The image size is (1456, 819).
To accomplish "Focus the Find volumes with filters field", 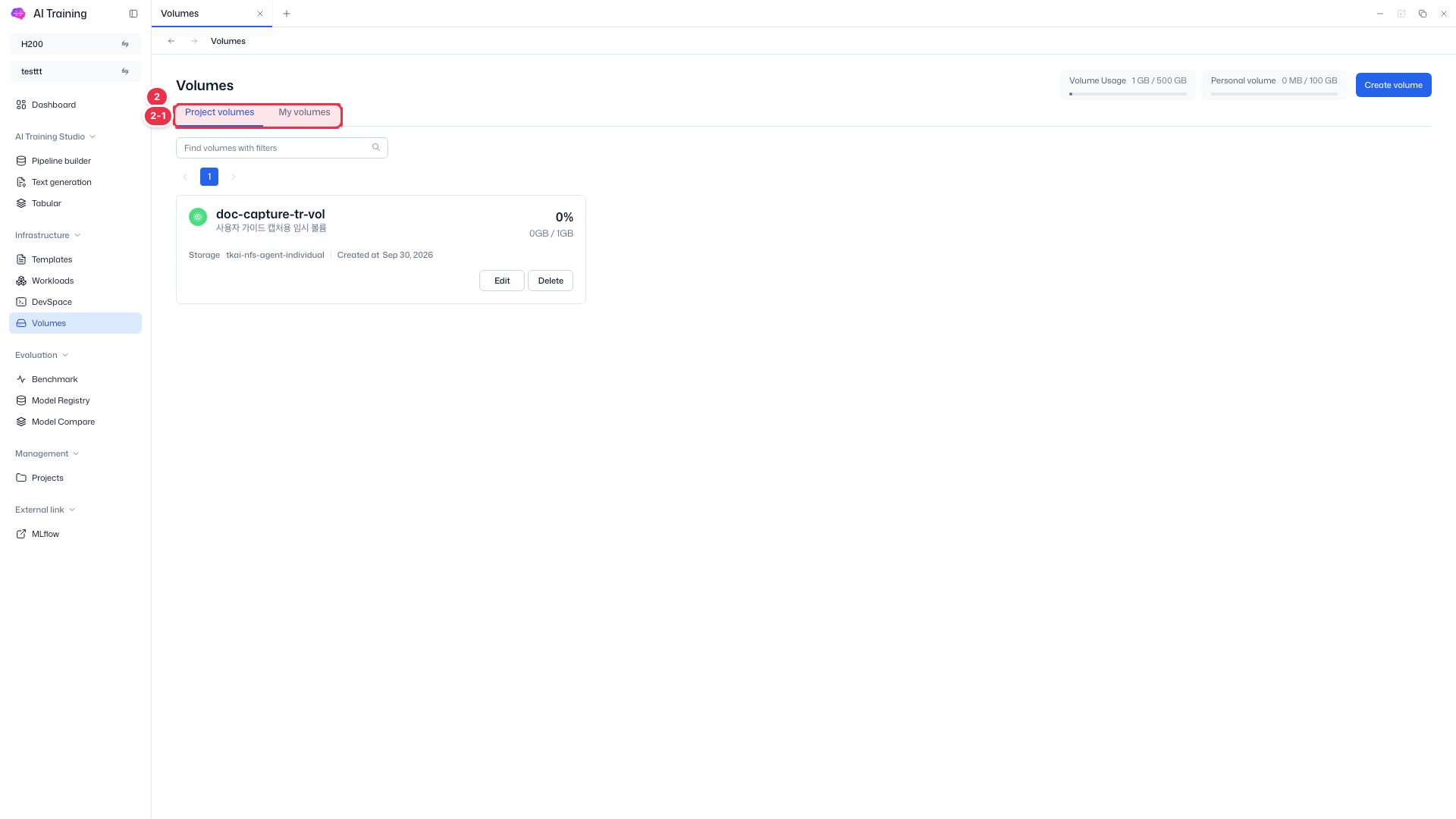I will click(x=282, y=148).
